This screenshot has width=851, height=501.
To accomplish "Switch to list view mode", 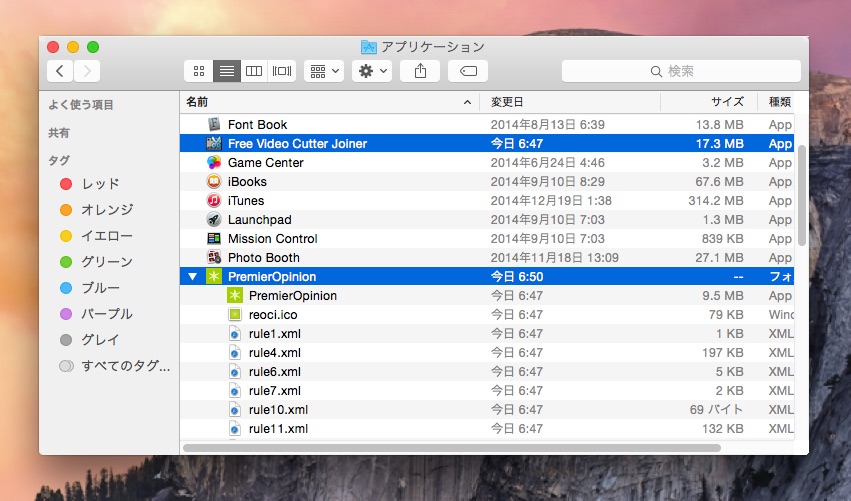I will [226, 71].
